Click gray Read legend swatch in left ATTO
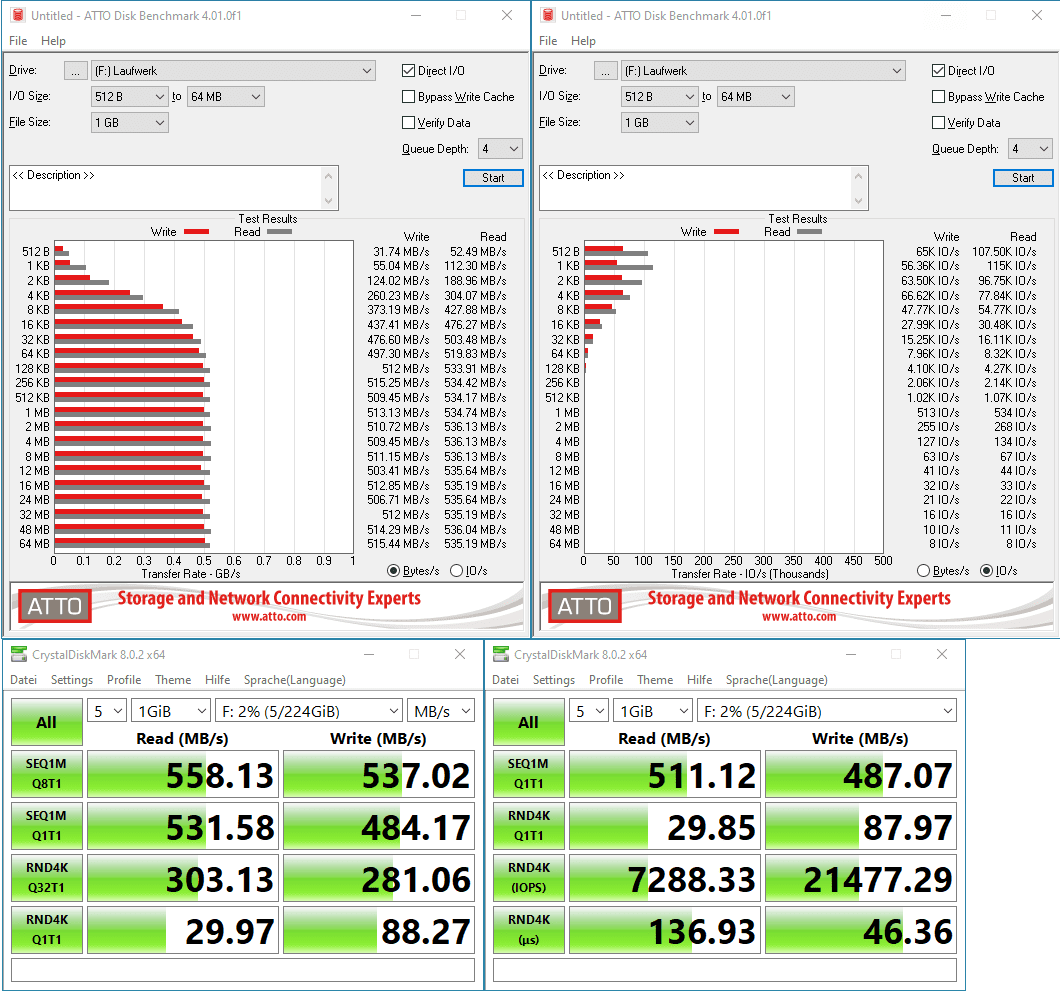1060x991 pixels. (279, 232)
